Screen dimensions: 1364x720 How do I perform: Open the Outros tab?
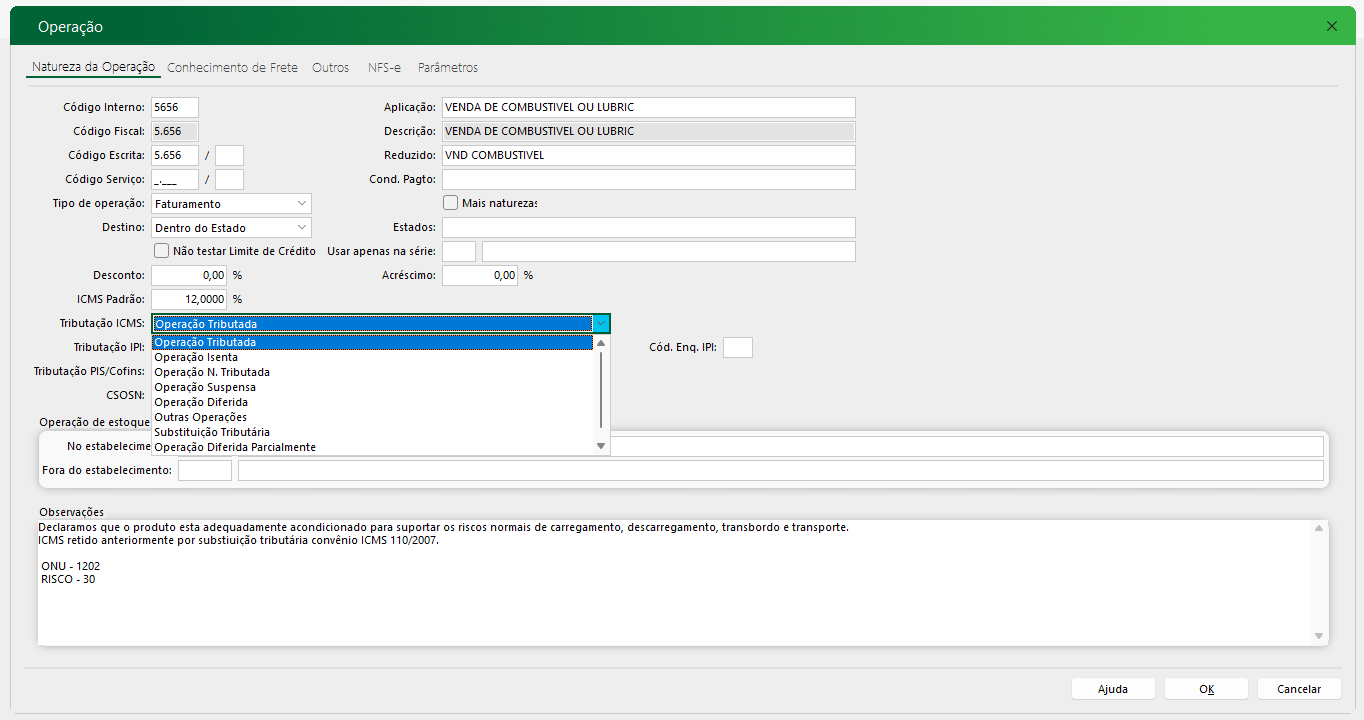click(x=331, y=68)
